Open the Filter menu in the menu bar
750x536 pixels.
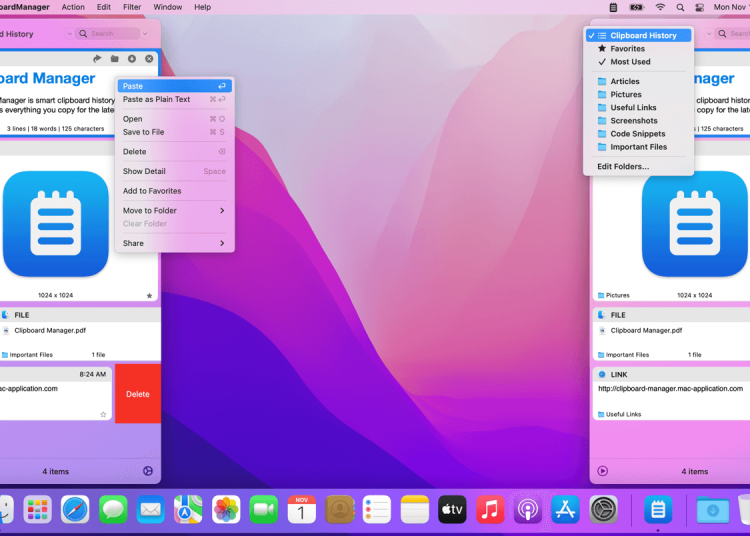point(132,7)
